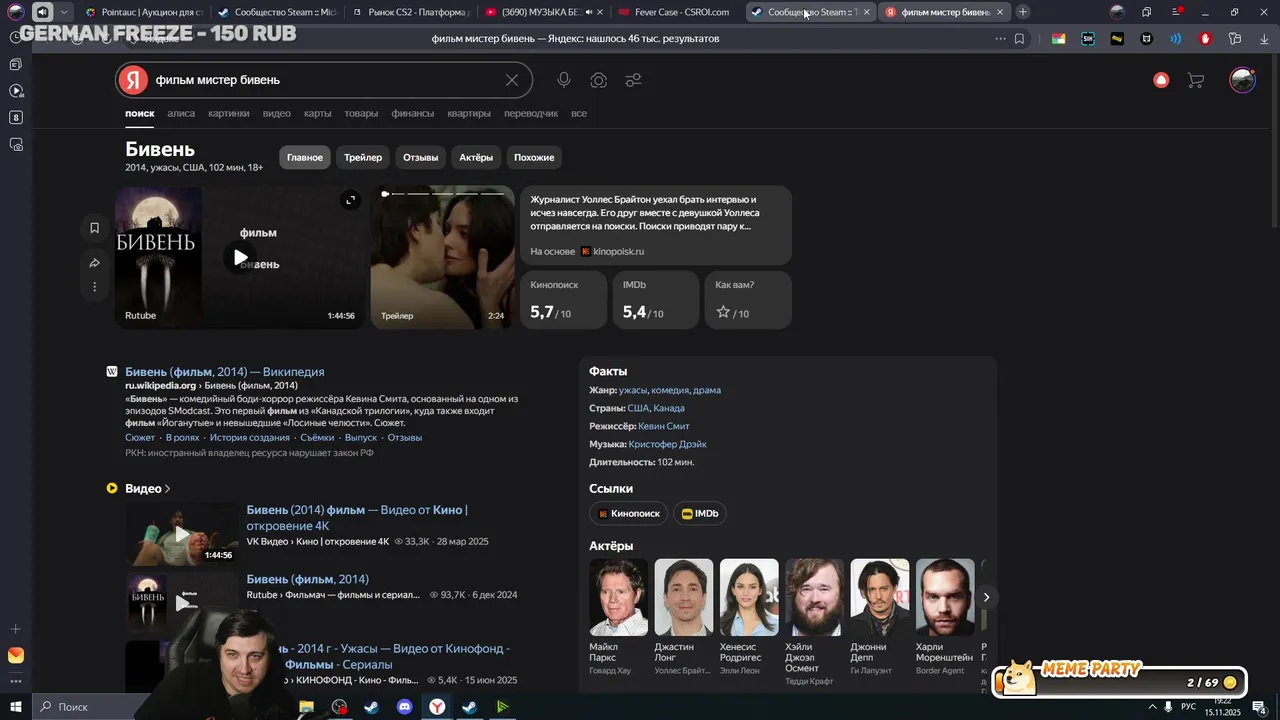Open File Explorer from taskbar
Image resolution: width=1280 pixels, height=720 pixels.
306,707
